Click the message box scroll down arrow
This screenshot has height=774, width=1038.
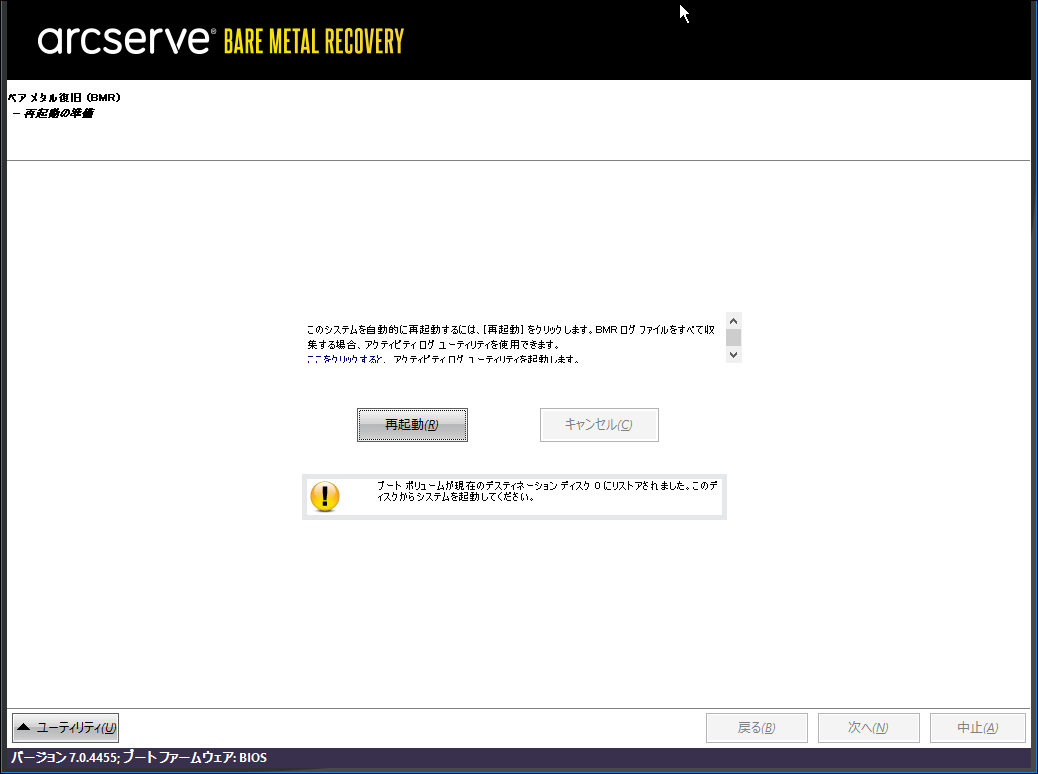[733, 355]
